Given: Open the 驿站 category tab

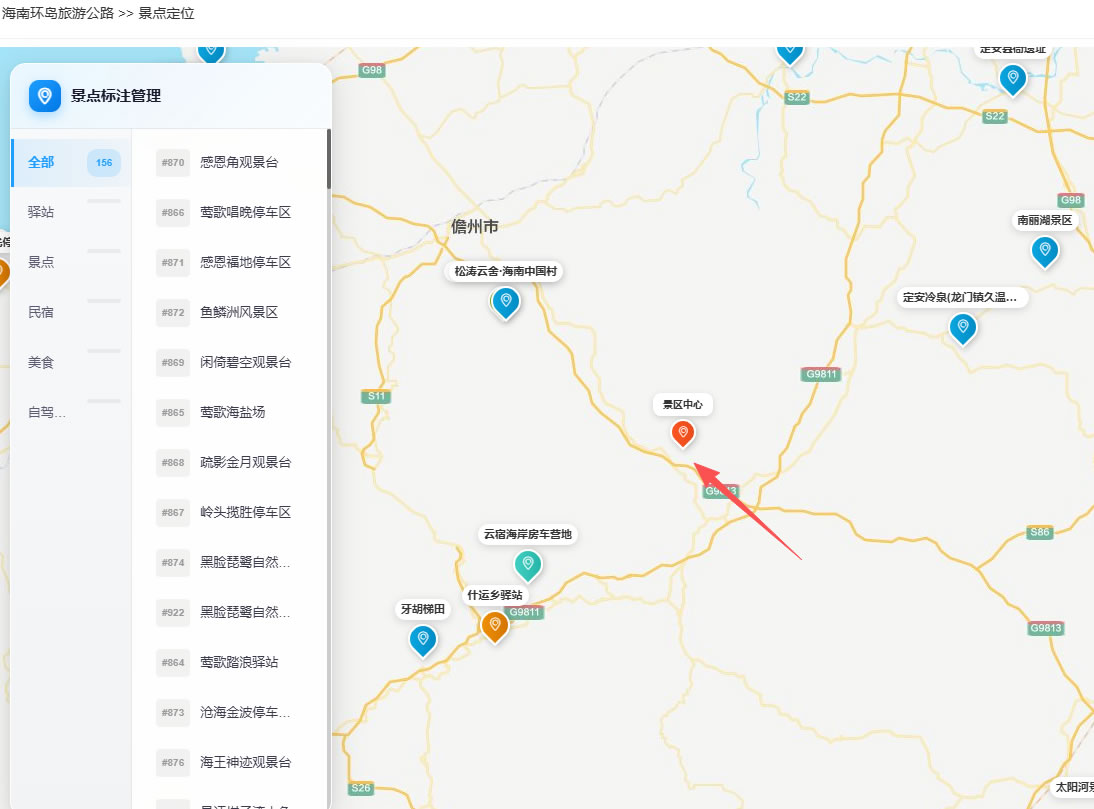Looking at the screenshot, I should (71, 212).
